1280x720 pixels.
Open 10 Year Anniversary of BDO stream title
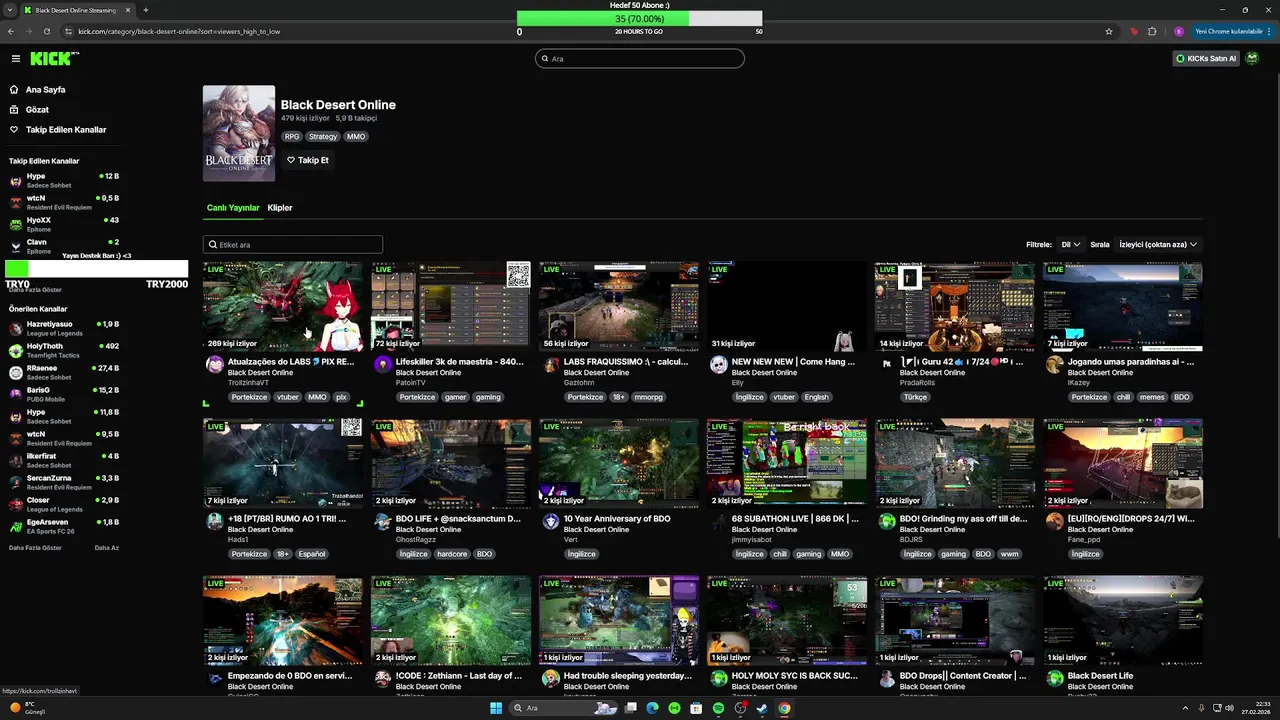[617, 519]
